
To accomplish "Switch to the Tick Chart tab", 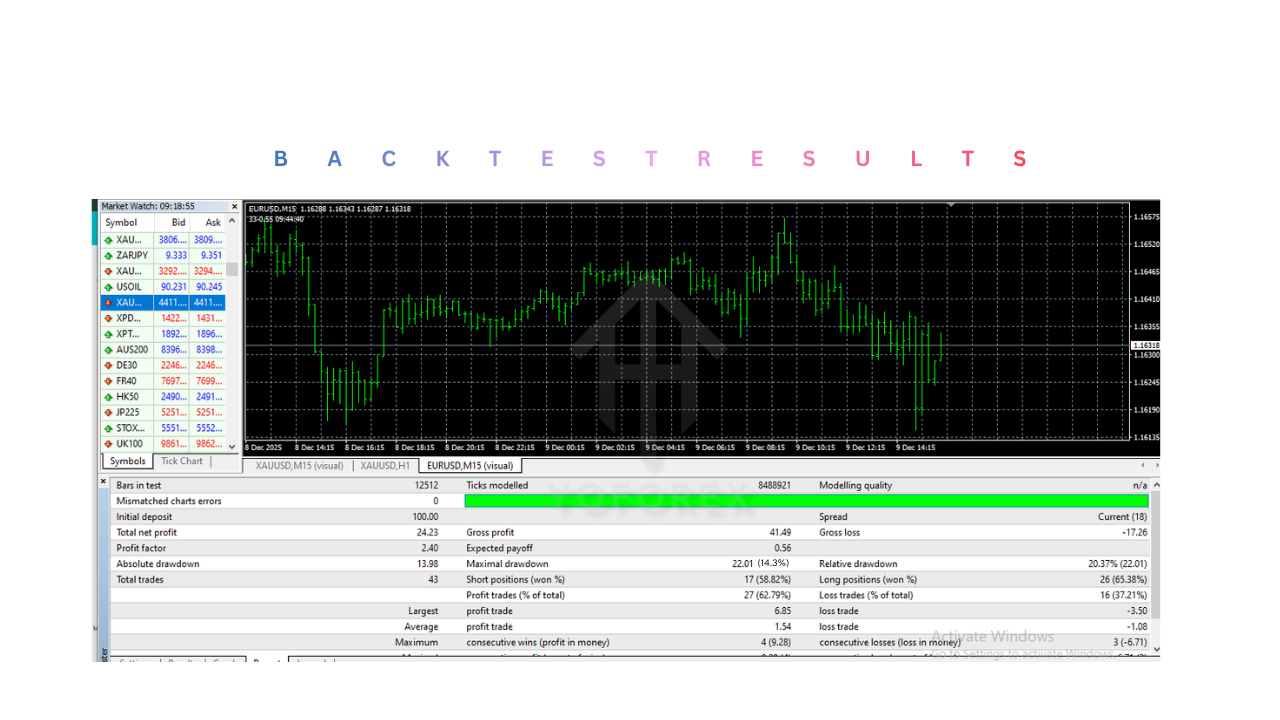I will pos(181,461).
